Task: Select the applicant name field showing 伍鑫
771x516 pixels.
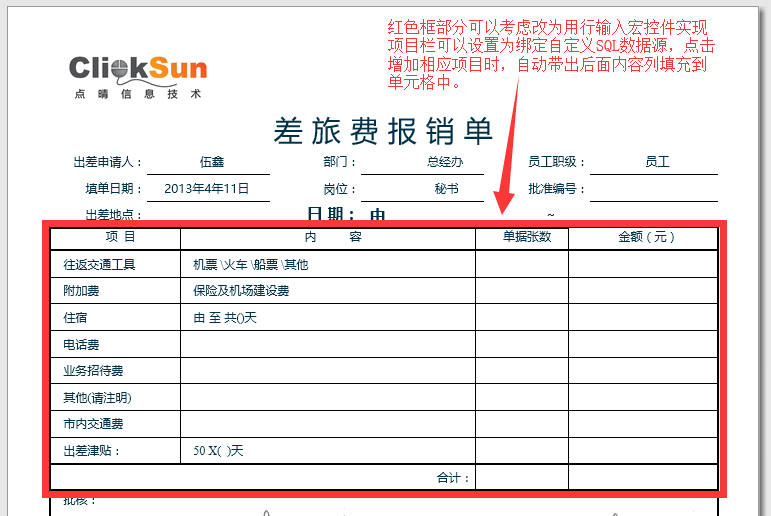Action: click(x=211, y=162)
